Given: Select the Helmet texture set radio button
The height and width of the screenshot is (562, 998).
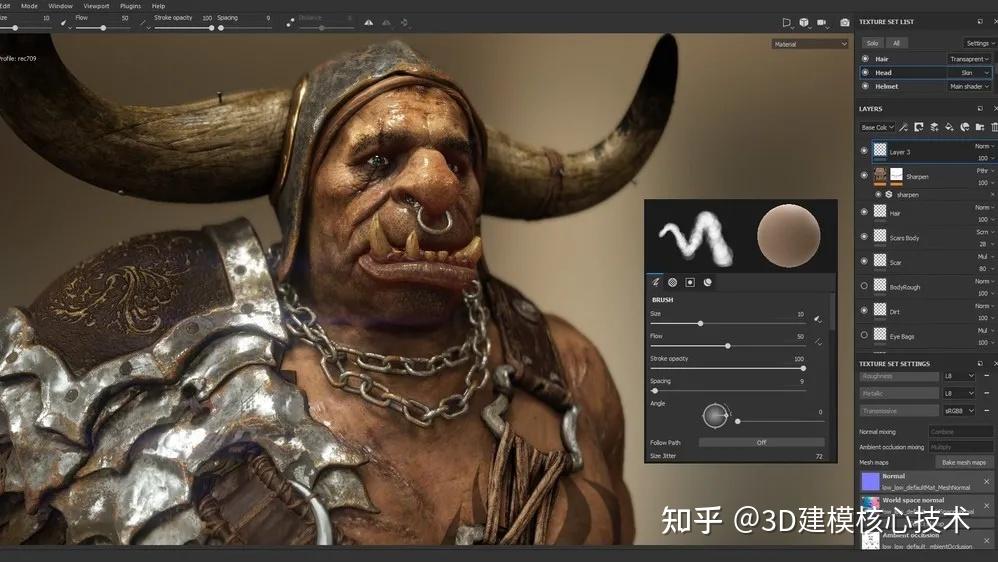Looking at the screenshot, I should (x=865, y=86).
